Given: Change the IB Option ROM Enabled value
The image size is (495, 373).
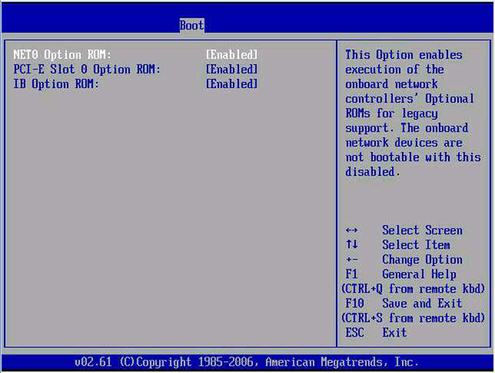Looking at the screenshot, I should (232, 84).
